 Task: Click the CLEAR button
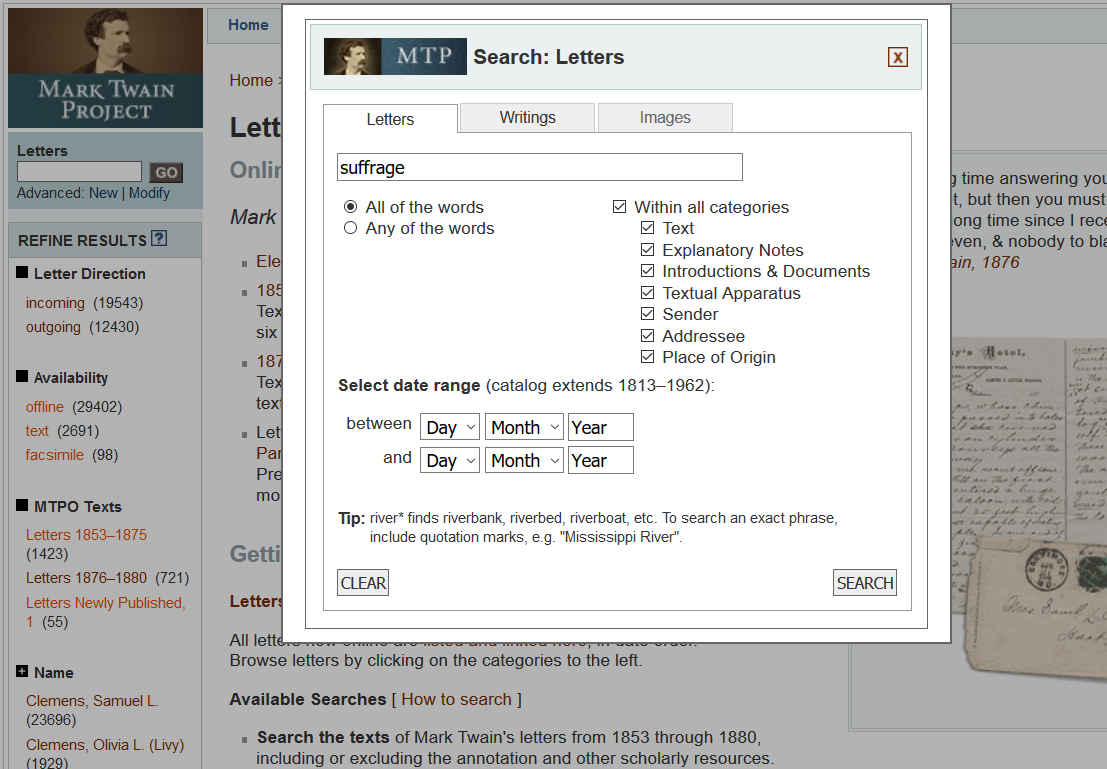tap(363, 583)
